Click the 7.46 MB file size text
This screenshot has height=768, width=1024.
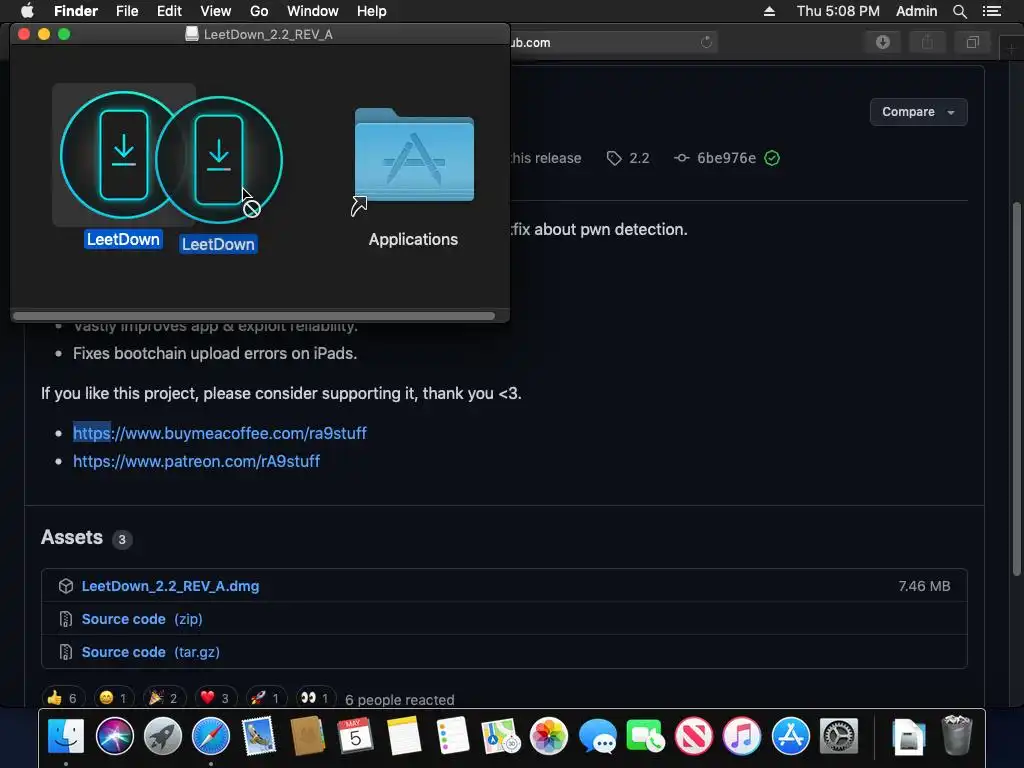(924, 586)
